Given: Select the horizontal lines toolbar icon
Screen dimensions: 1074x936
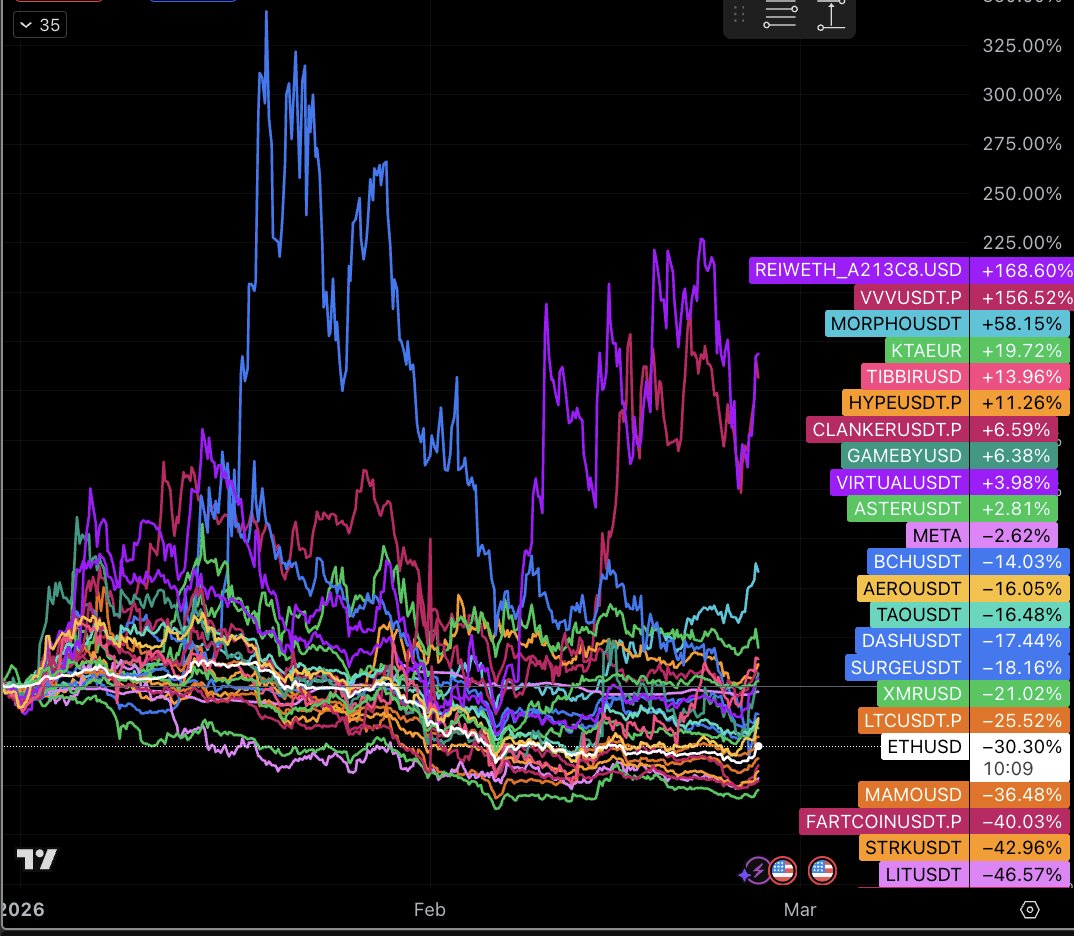Looking at the screenshot, I should (780, 15).
